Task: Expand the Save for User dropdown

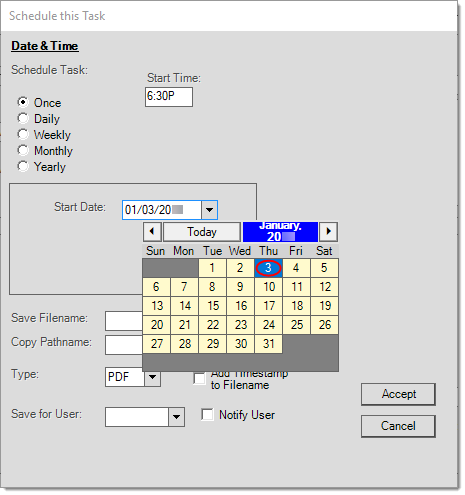Action: [176, 417]
